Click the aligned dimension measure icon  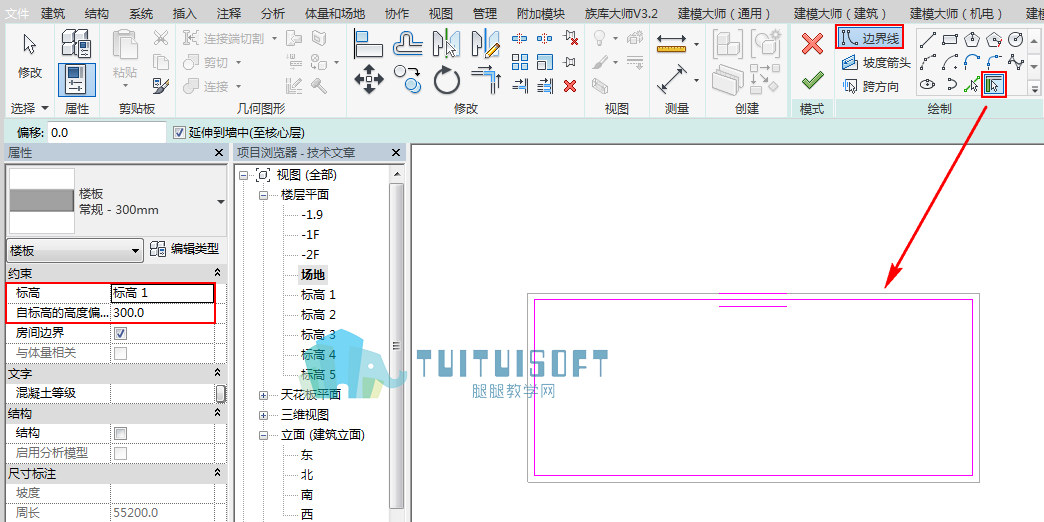[x=672, y=79]
